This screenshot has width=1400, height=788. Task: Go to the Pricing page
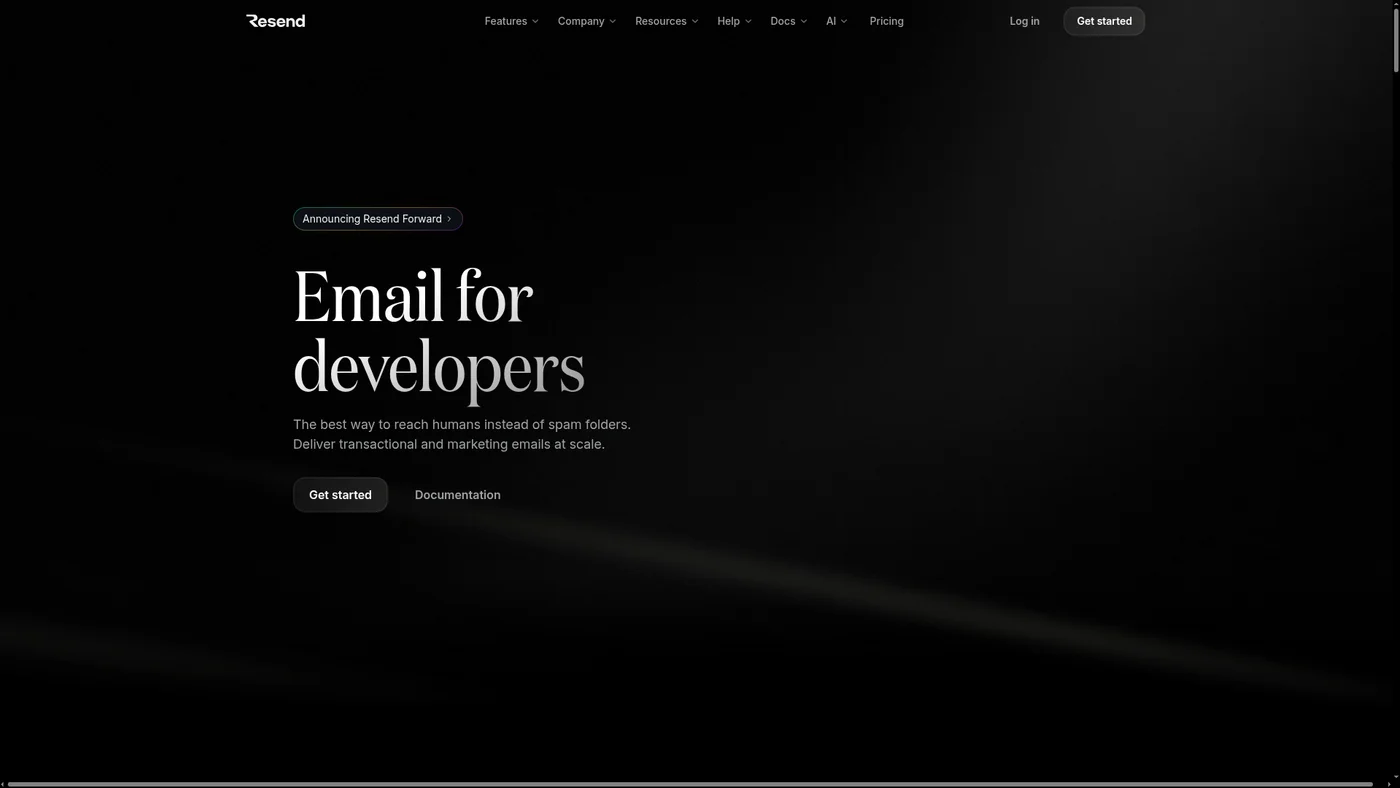pyautogui.click(x=886, y=21)
